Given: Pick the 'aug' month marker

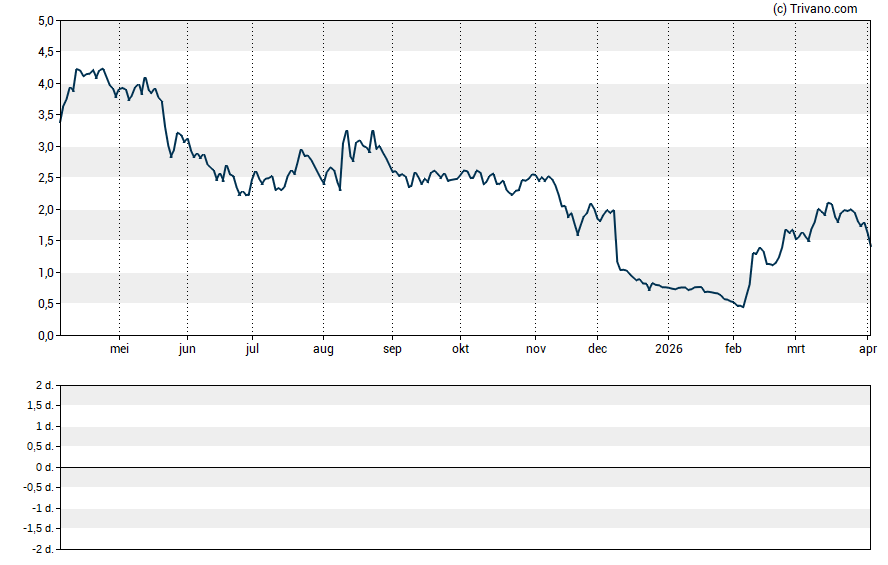Looking at the screenshot, I should click(323, 349).
